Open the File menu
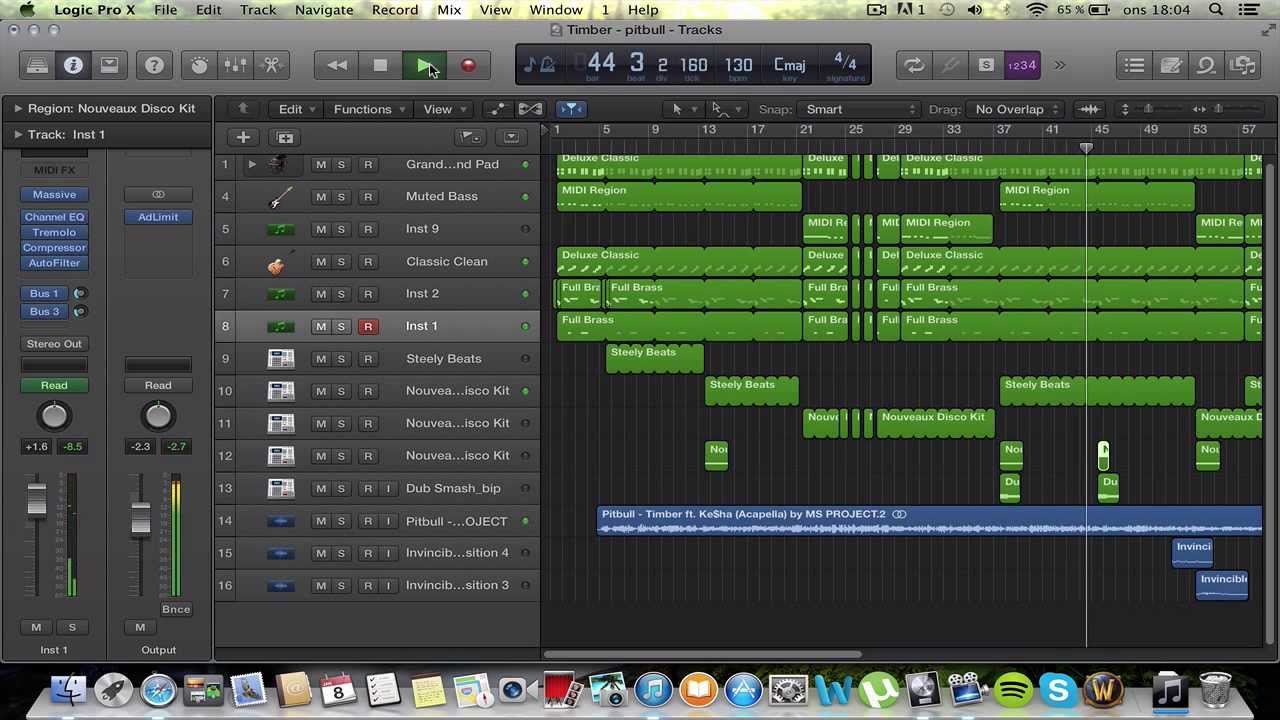1280x720 pixels. point(166,10)
